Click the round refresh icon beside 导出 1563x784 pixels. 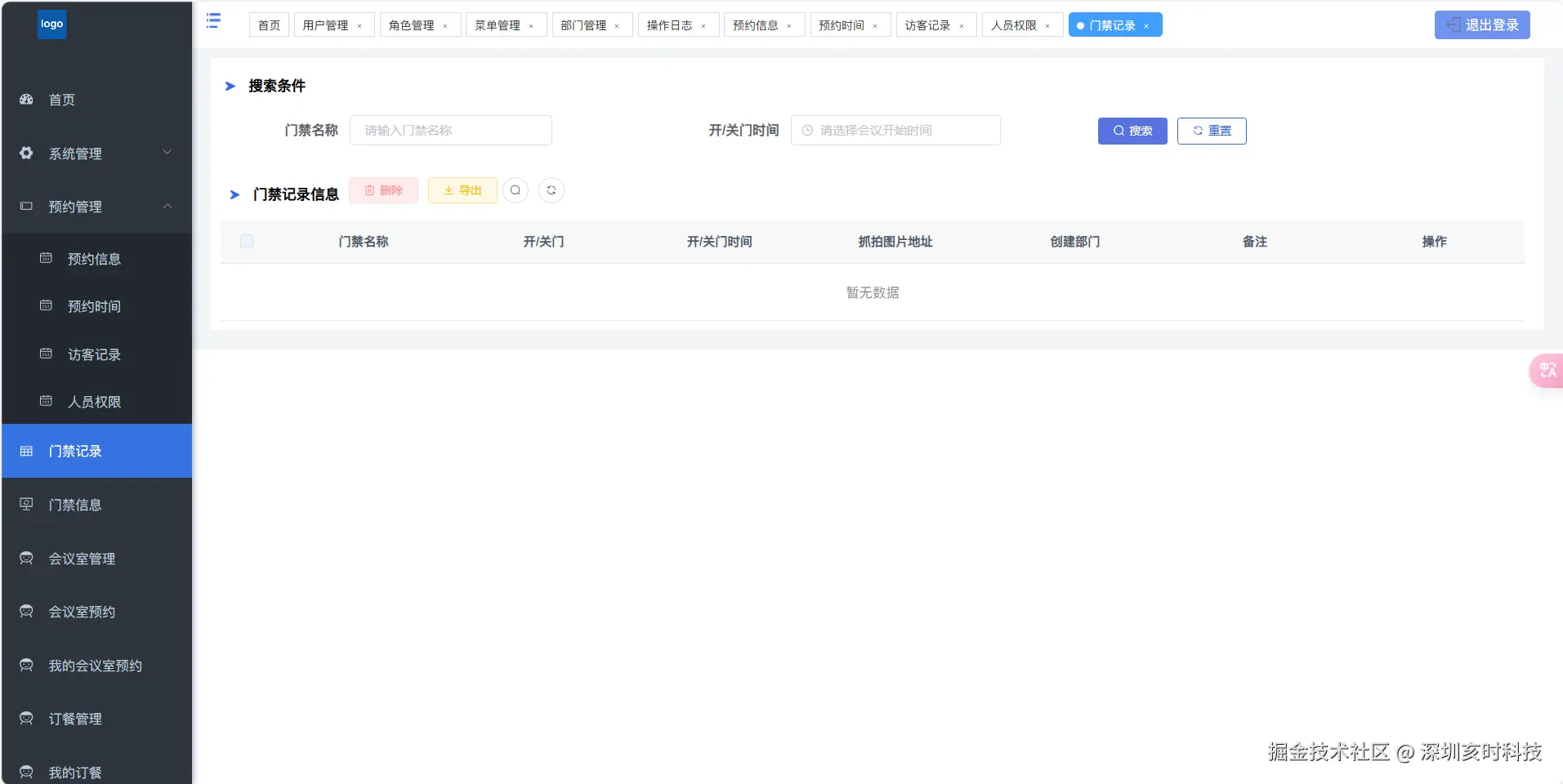pyautogui.click(x=552, y=190)
